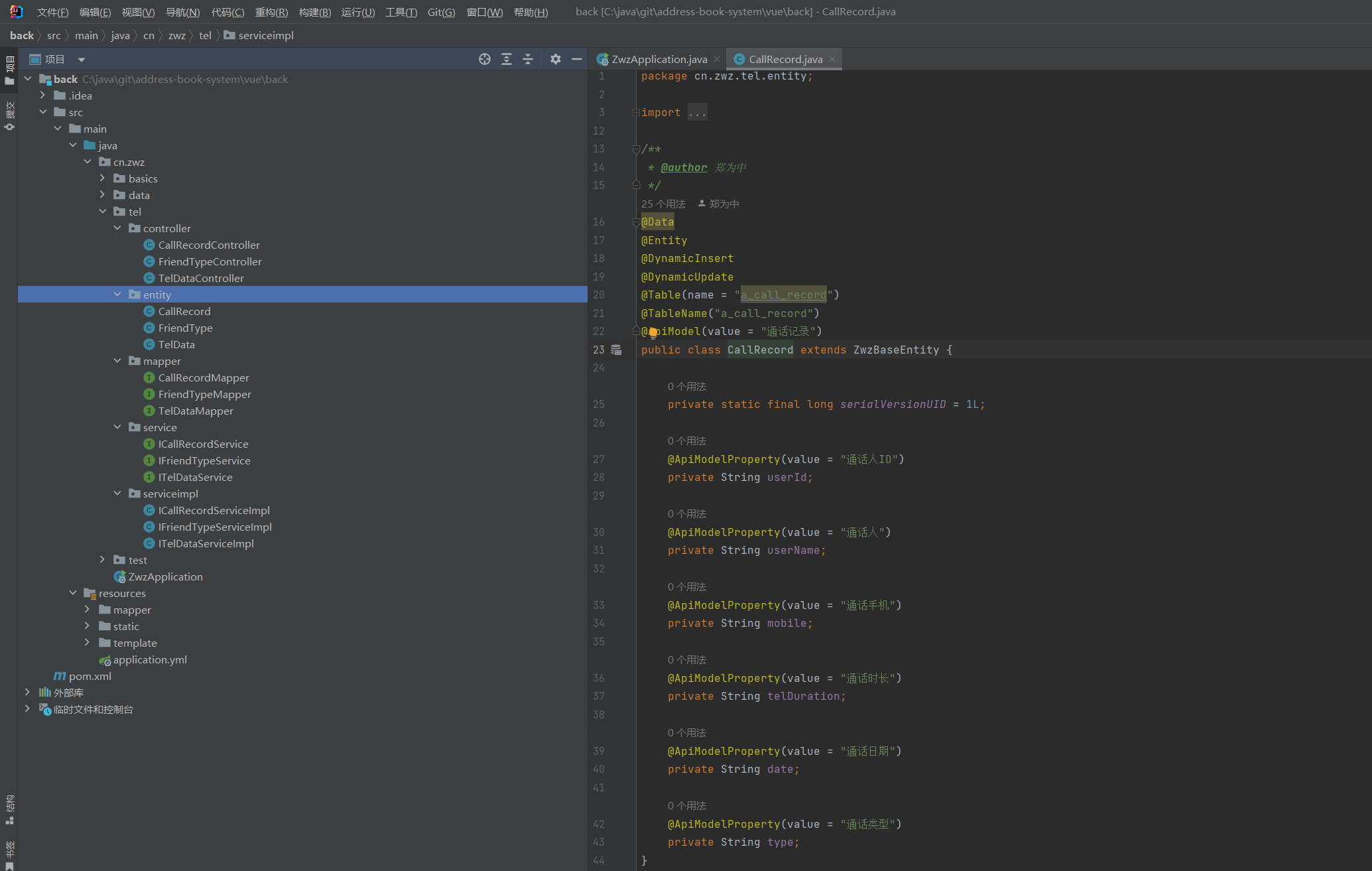
Task: Hide the project panel with minus icon
Action: [x=577, y=59]
